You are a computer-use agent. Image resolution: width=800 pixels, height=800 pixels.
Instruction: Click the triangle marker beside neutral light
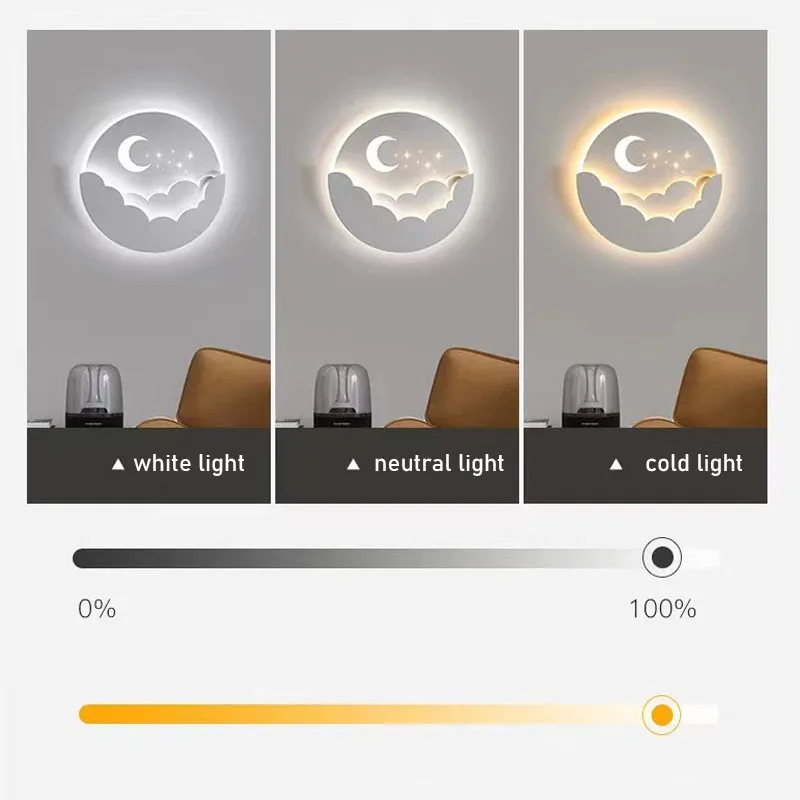tap(353, 464)
